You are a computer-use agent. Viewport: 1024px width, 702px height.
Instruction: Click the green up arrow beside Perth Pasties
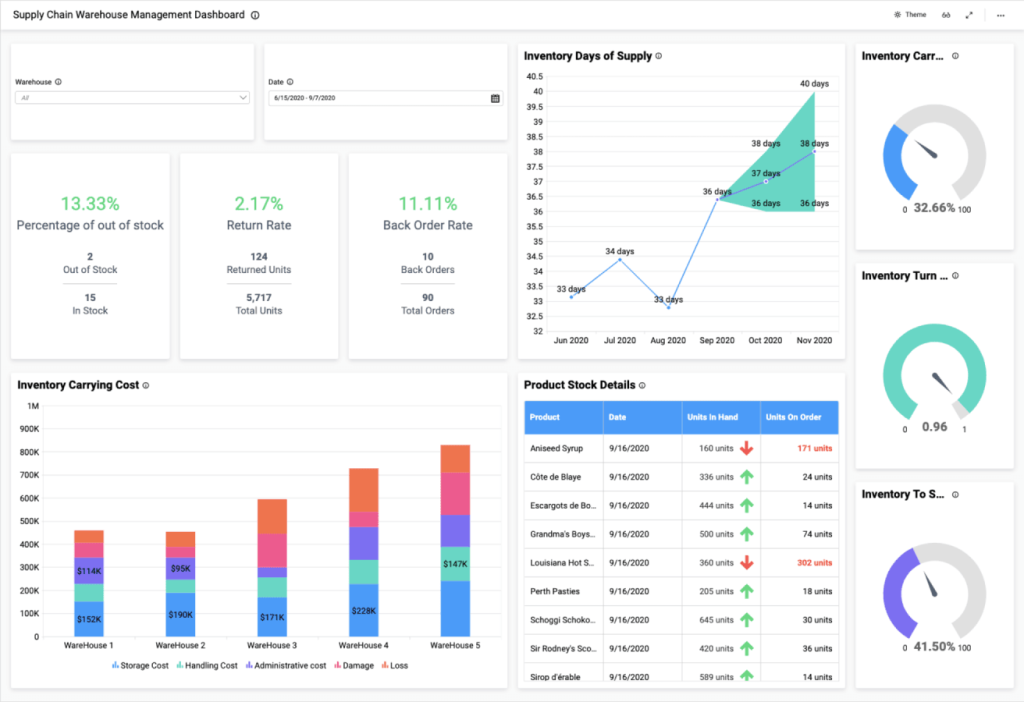point(747,591)
